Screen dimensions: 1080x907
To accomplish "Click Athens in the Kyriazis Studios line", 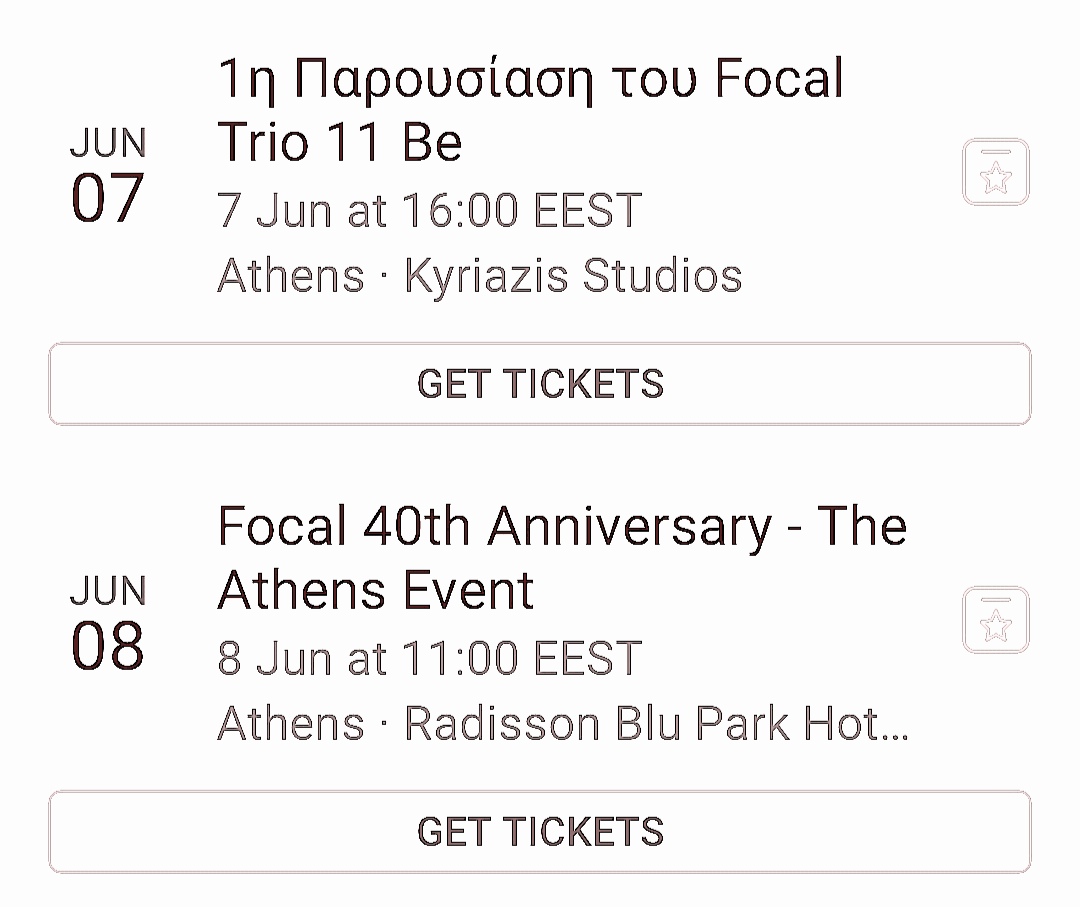I will click(291, 276).
